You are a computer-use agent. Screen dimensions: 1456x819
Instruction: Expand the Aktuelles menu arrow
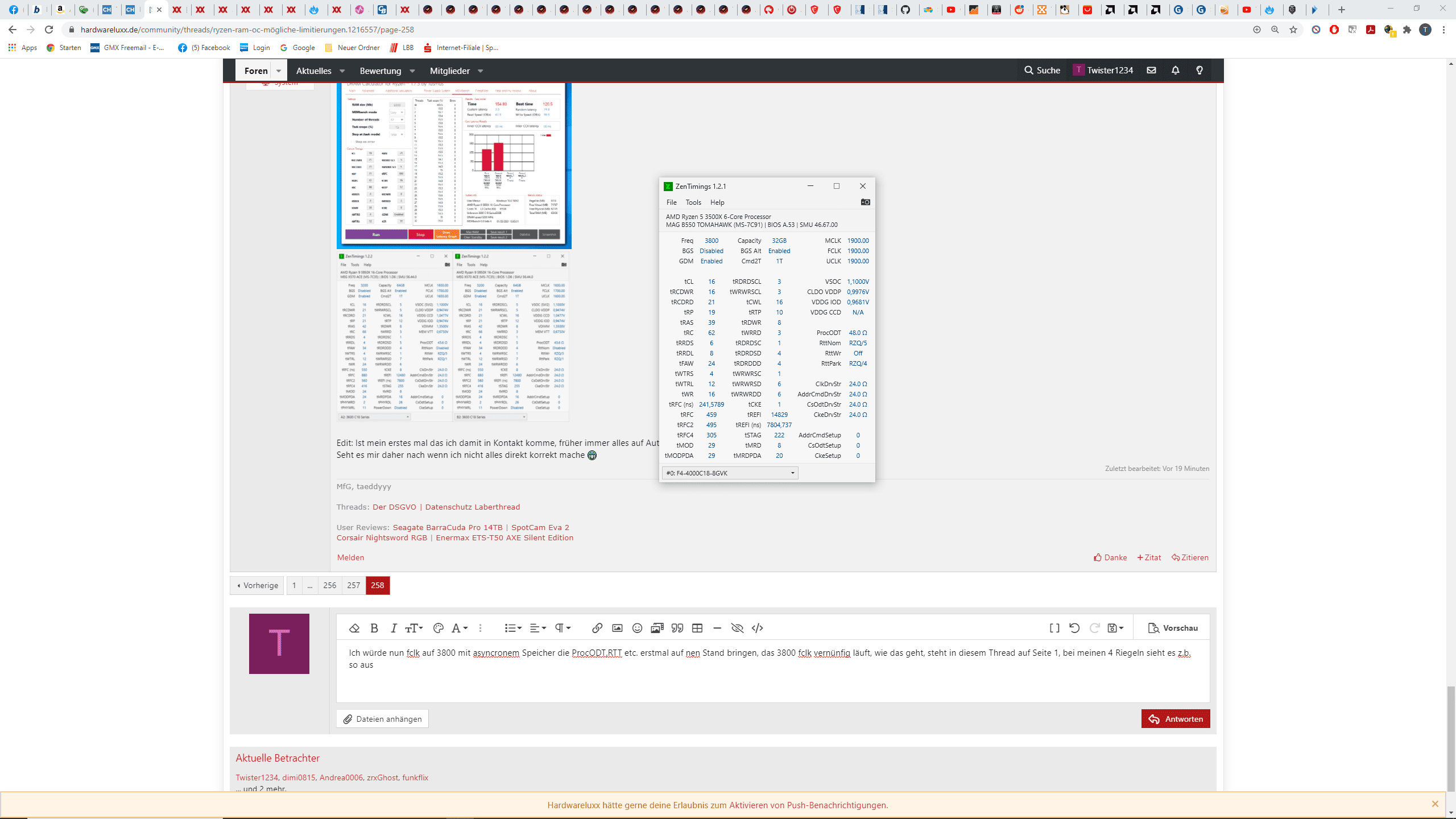point(342,71)
